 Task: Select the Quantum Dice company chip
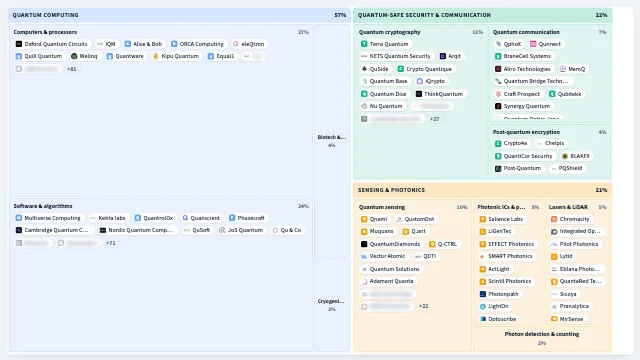384,94
